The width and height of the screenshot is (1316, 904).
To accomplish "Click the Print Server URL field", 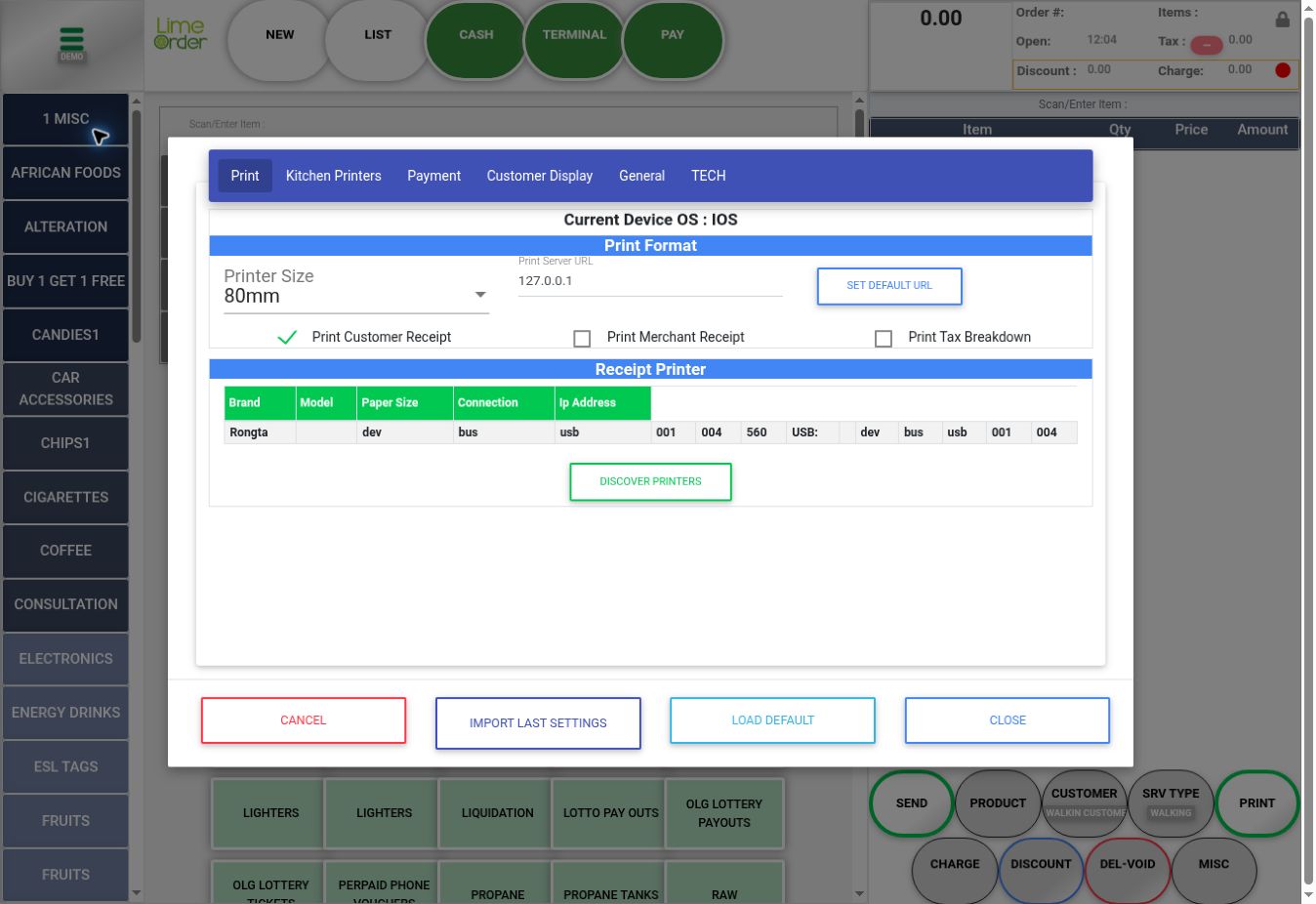I will pyautogui.click(x=650, y=281).
